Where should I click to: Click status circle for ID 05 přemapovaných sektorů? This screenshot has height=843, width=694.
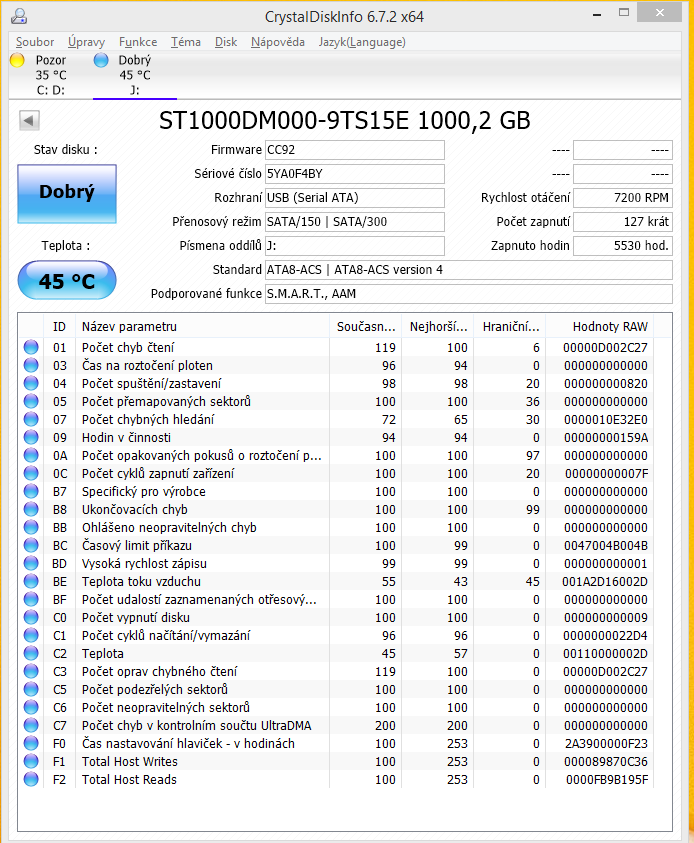(31, 402)
